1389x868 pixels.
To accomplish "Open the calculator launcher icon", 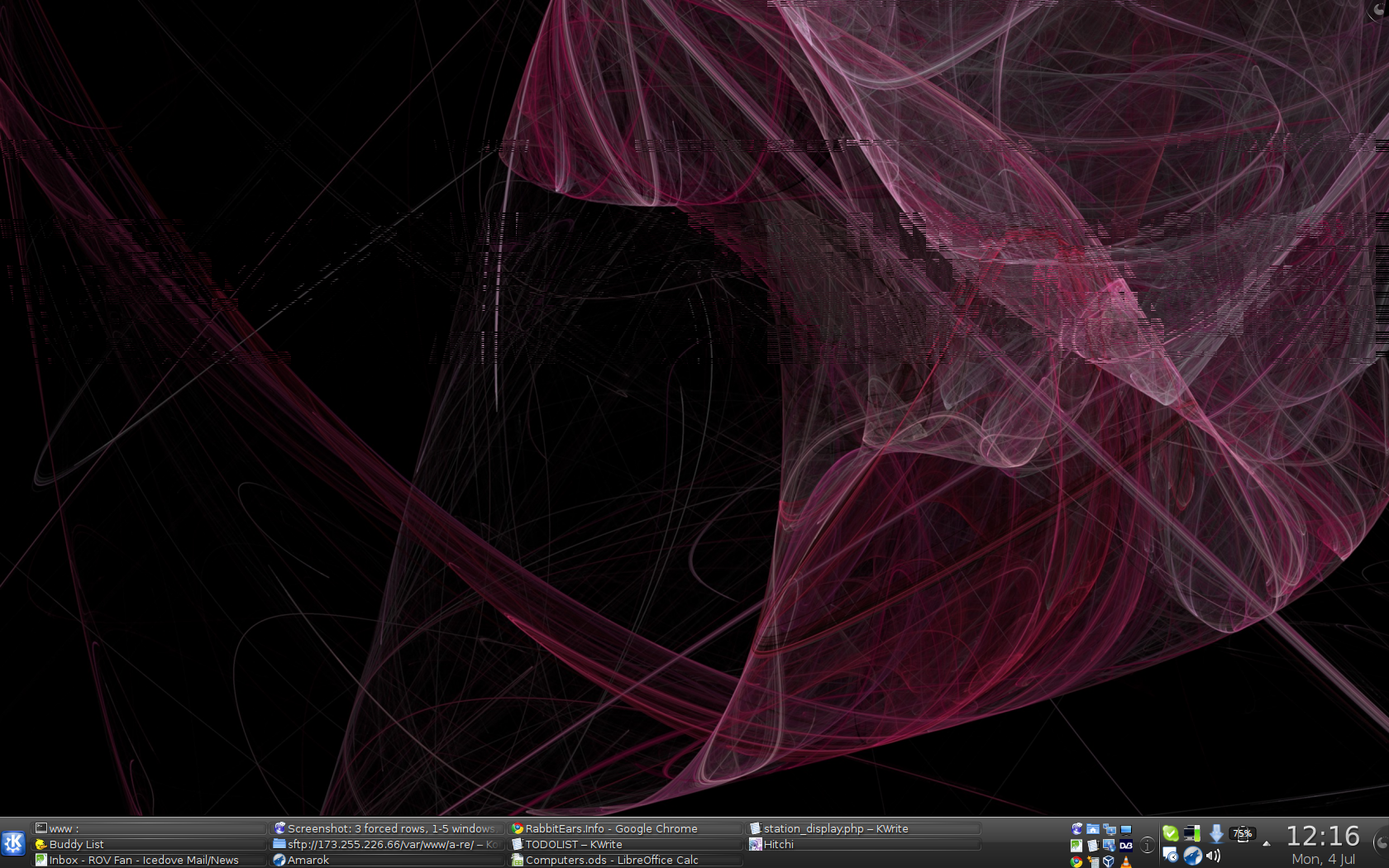I will (1093, 861).
